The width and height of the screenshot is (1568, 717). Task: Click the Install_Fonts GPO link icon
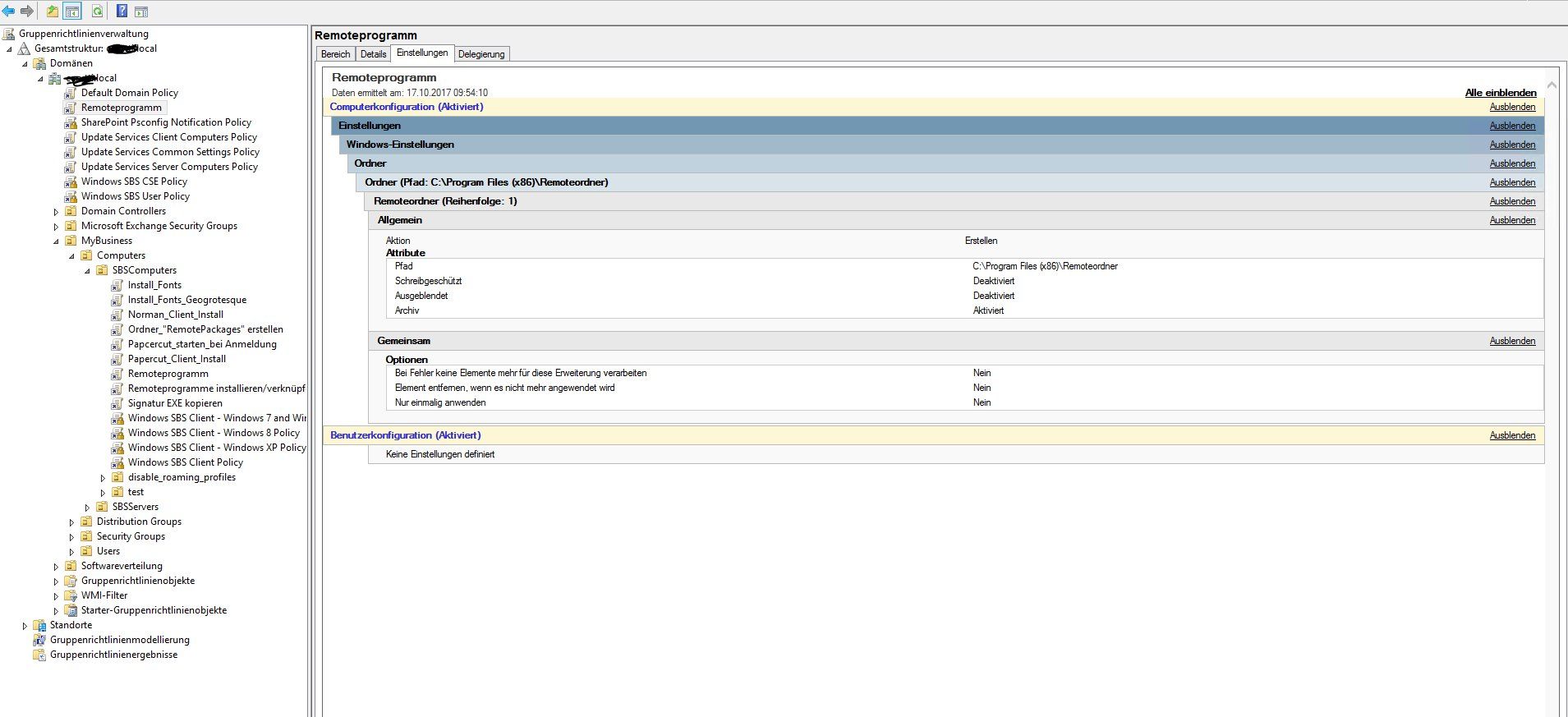(117, 285)
